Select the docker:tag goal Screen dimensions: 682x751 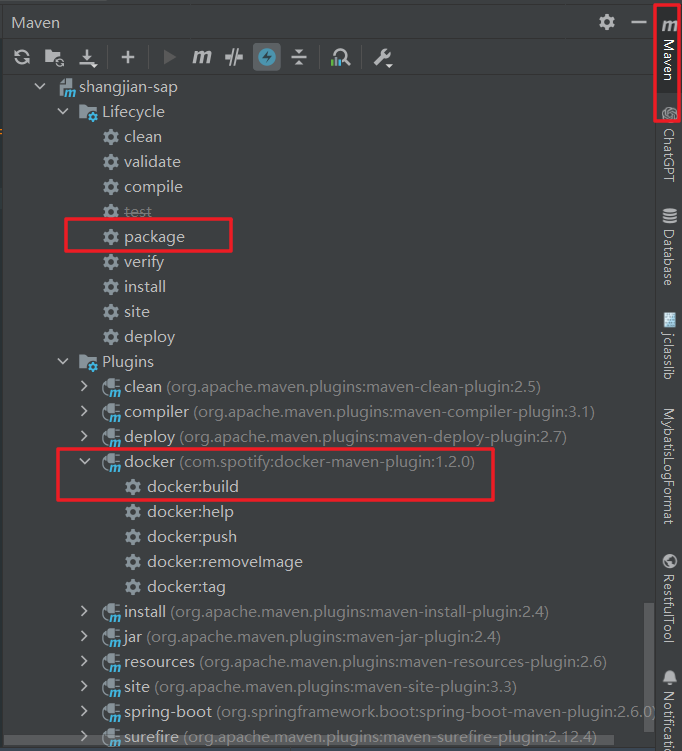pos(186,587)
